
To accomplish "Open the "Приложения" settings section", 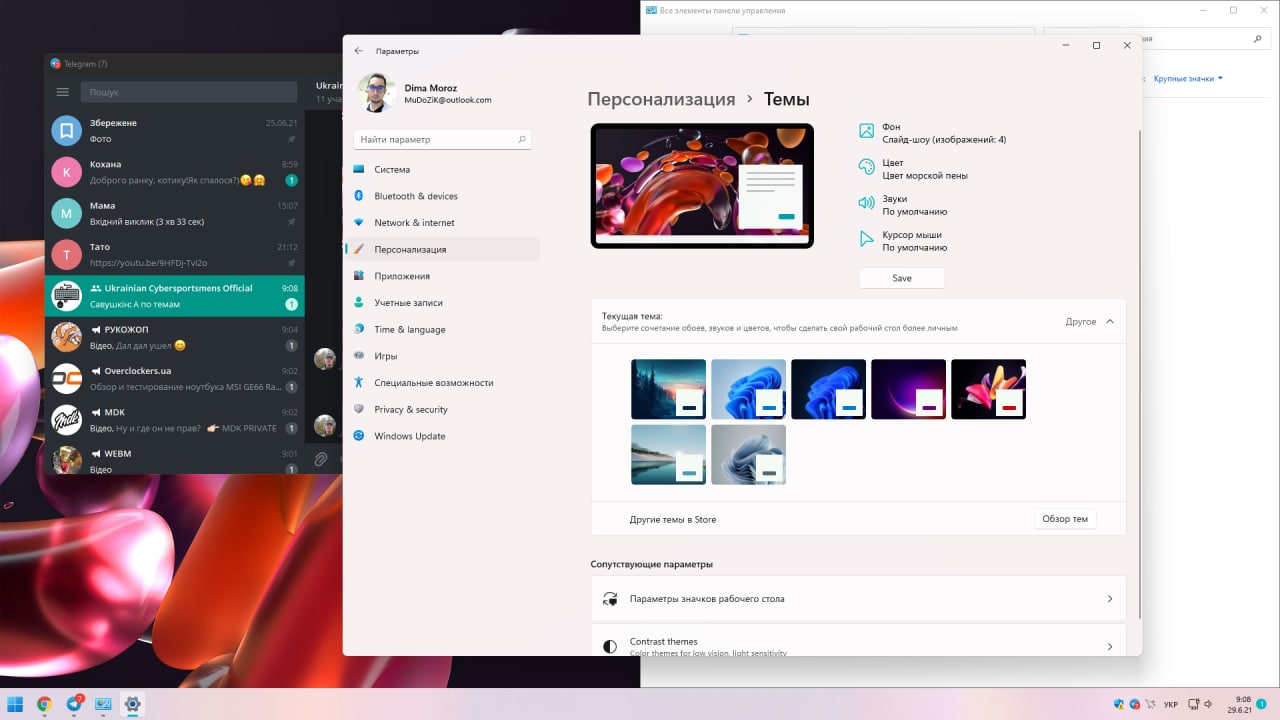I will pos(441,276).
